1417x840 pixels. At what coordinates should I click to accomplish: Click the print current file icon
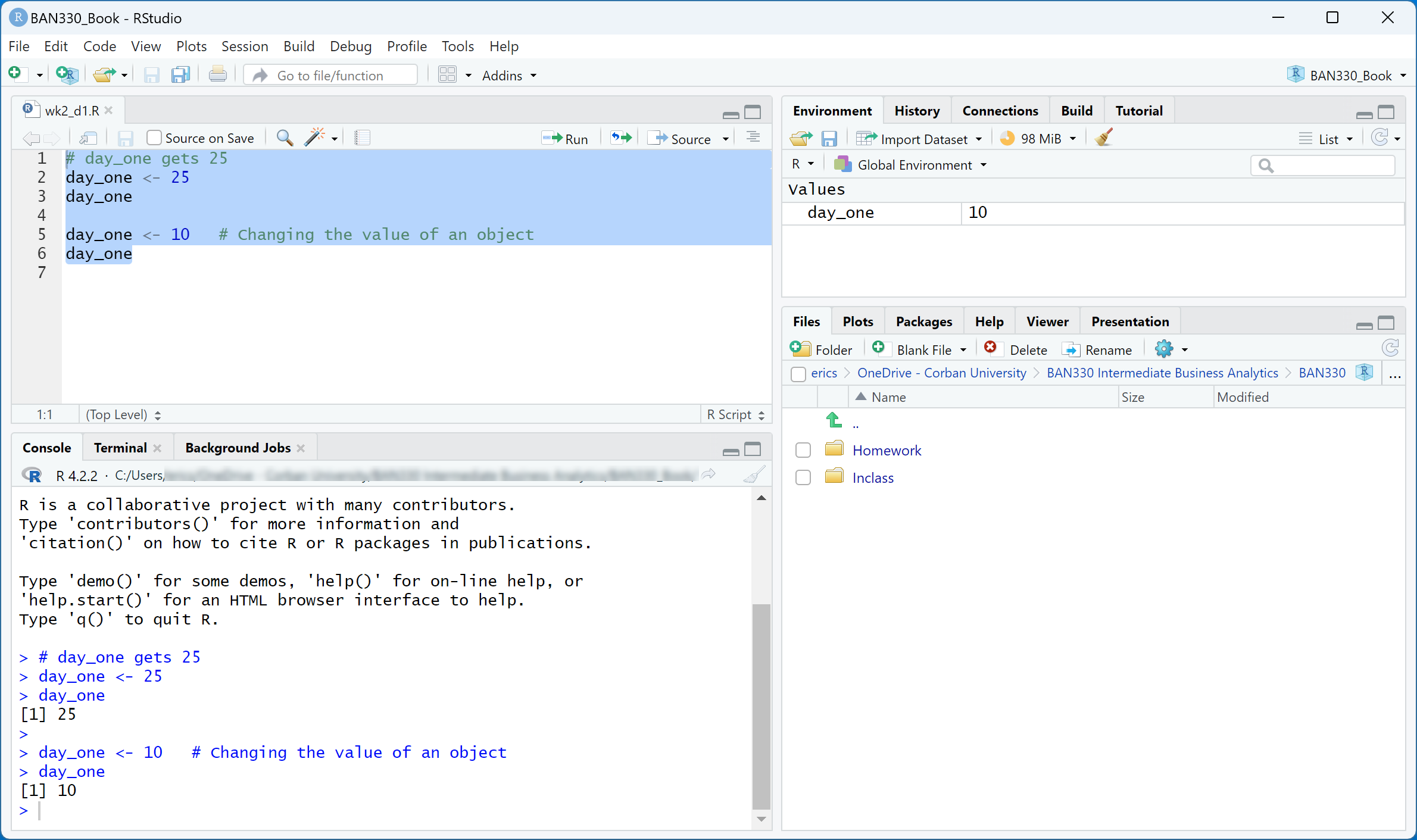(217, 75)
